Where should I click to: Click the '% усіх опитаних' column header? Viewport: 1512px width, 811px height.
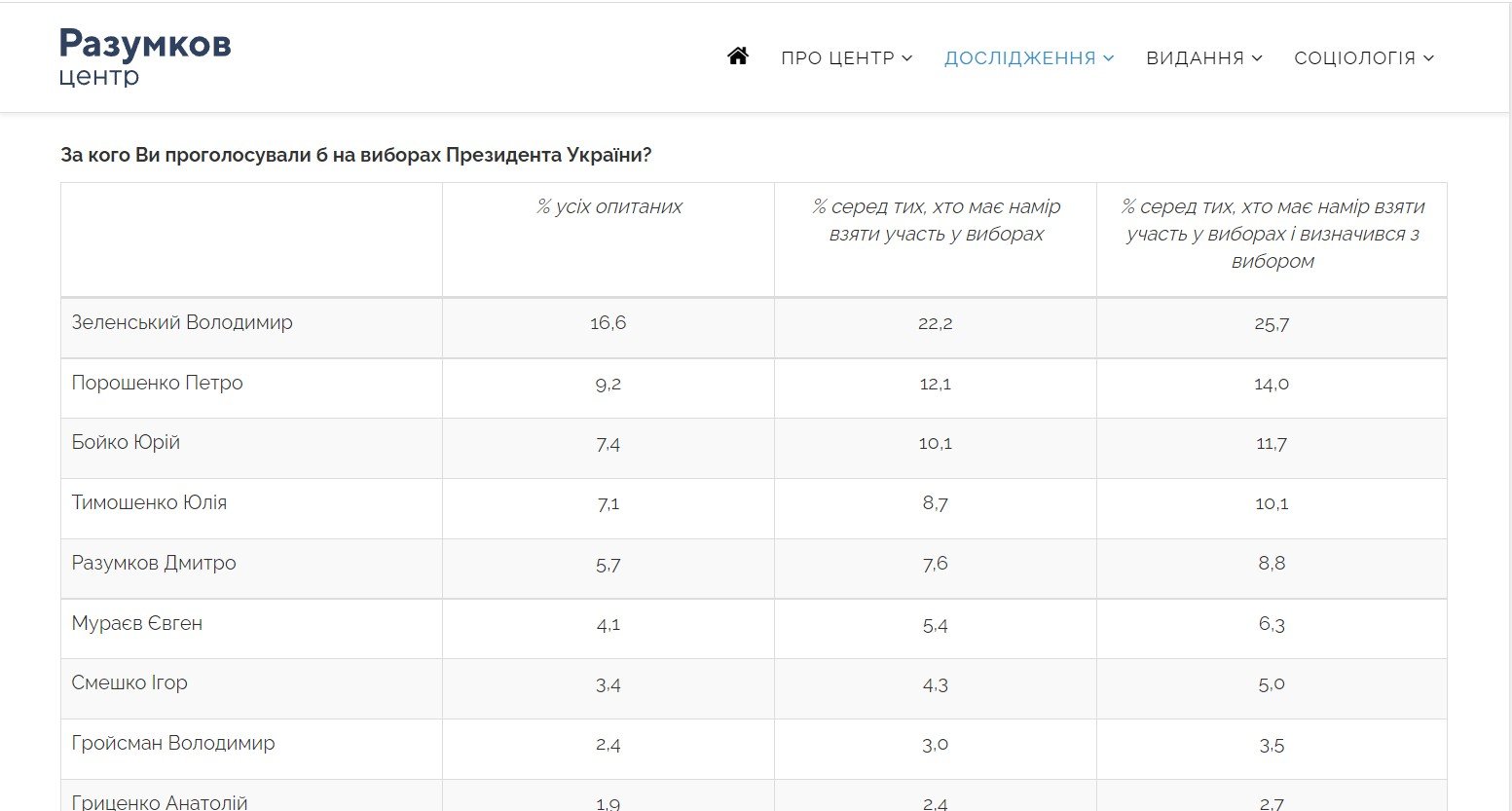pos(608,207)
